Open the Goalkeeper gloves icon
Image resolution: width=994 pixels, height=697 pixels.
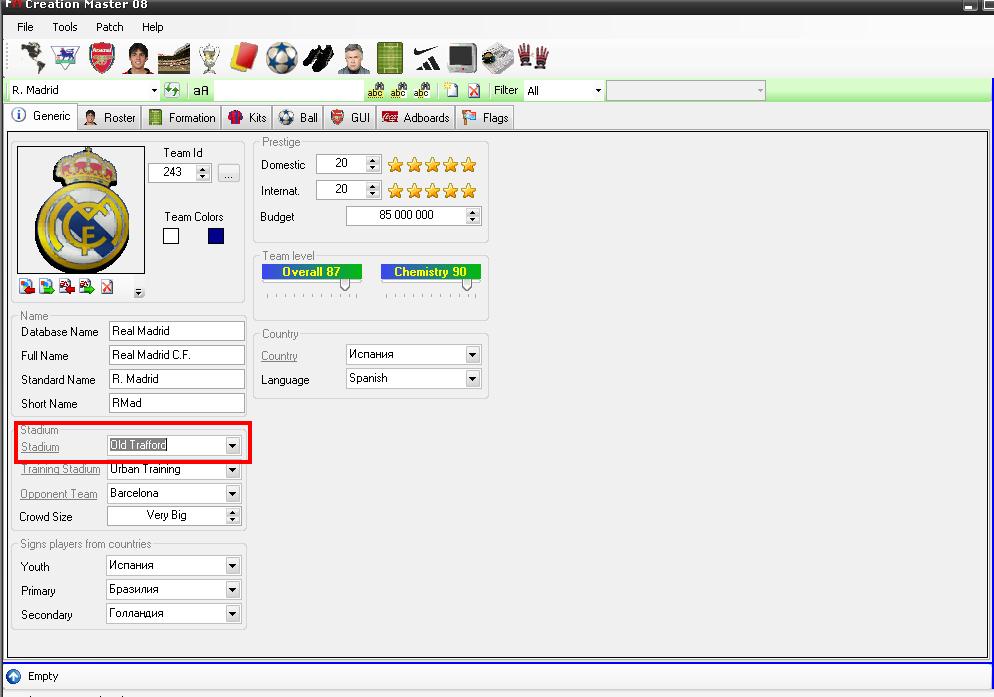[533, 56]
